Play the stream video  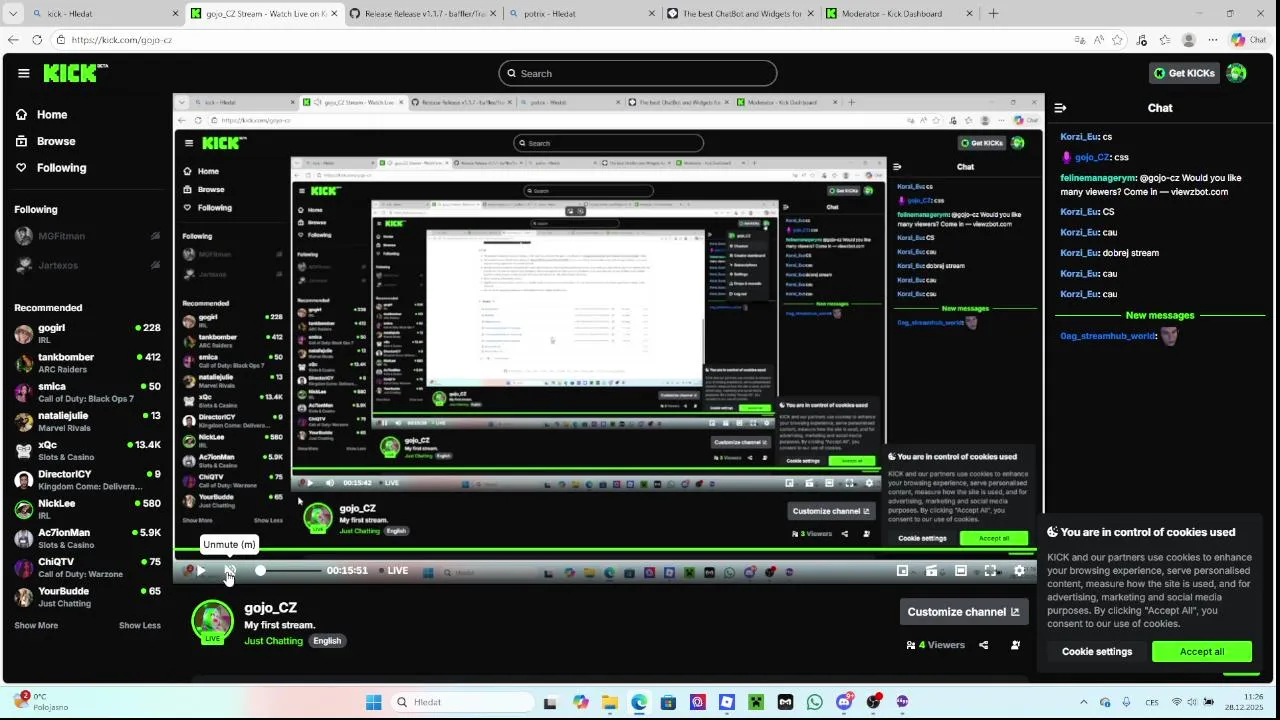point(201,571)
